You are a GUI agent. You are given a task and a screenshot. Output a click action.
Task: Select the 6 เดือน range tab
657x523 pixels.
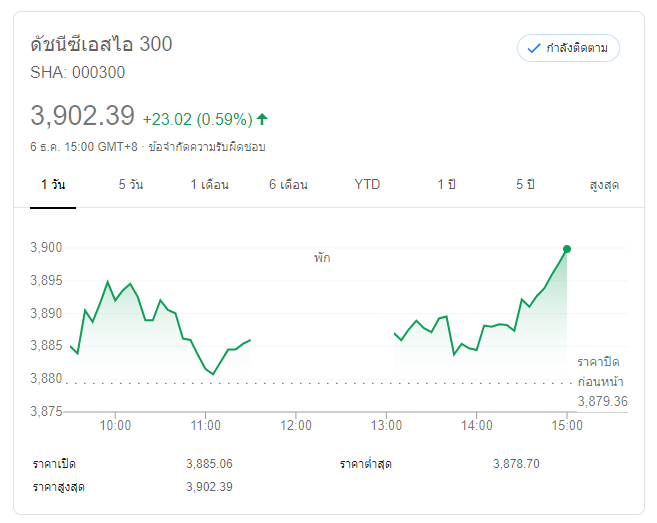288,185
